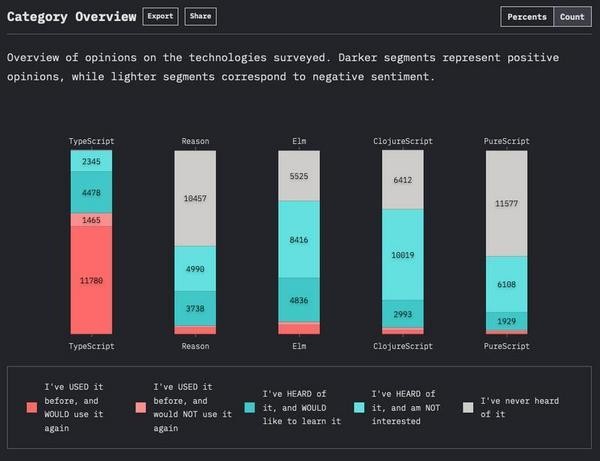The width and height of the screenshot is (600, 461).
Task: Click the Share button
Action: pos(201,16)
